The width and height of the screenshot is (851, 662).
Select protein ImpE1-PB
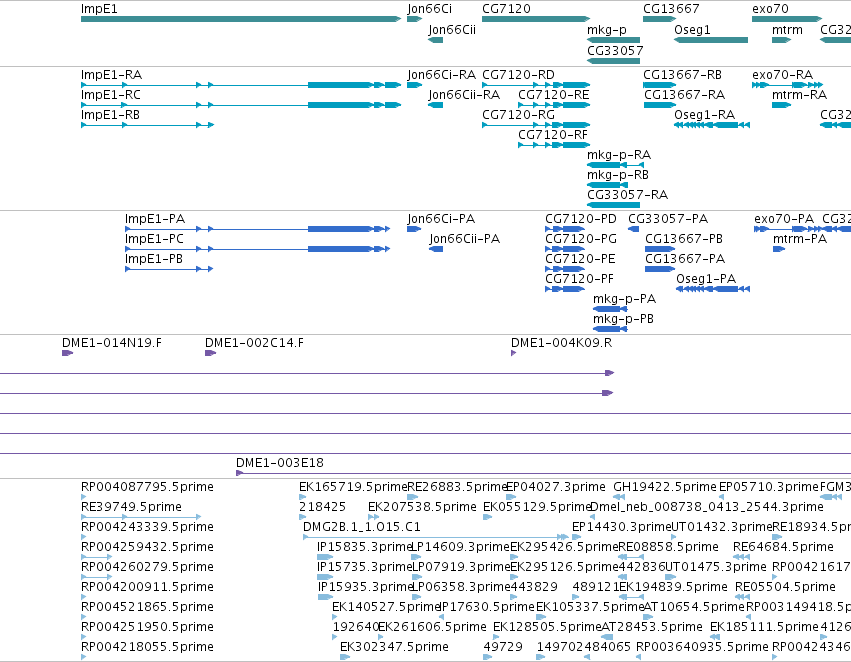click(x=169, y=269)
